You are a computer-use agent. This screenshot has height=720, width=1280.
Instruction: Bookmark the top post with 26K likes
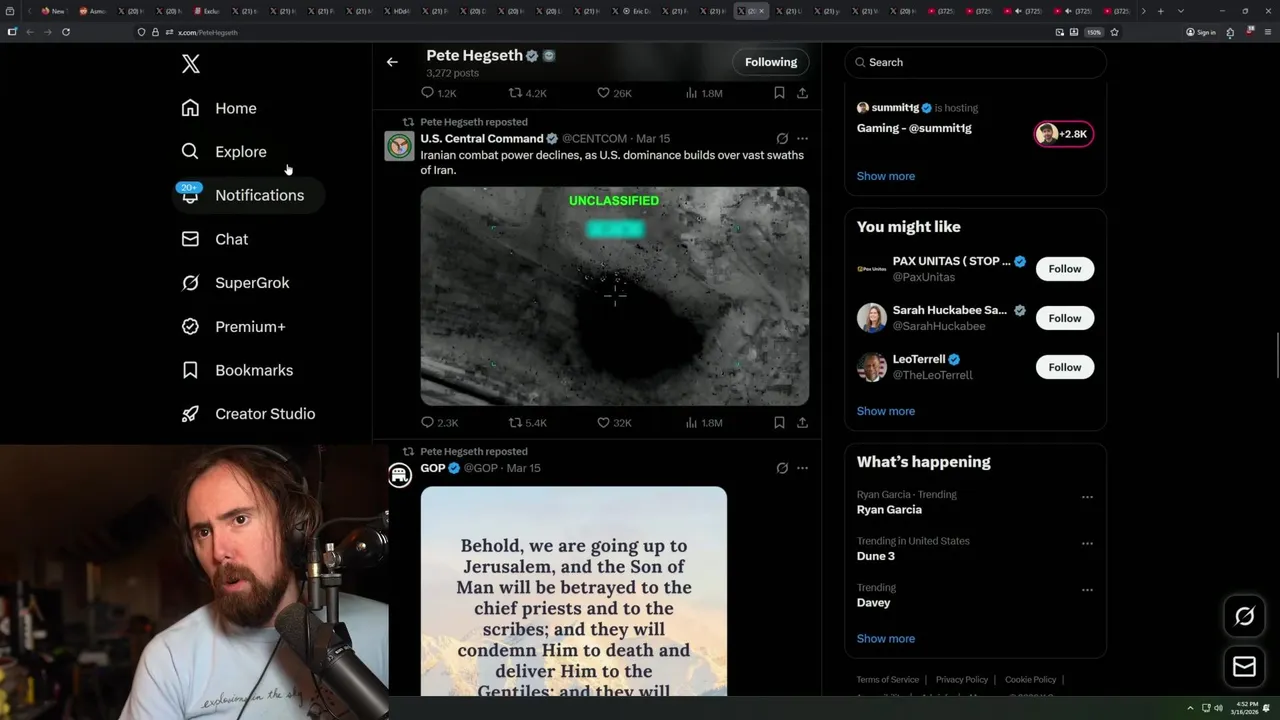[x=779, y=93]
